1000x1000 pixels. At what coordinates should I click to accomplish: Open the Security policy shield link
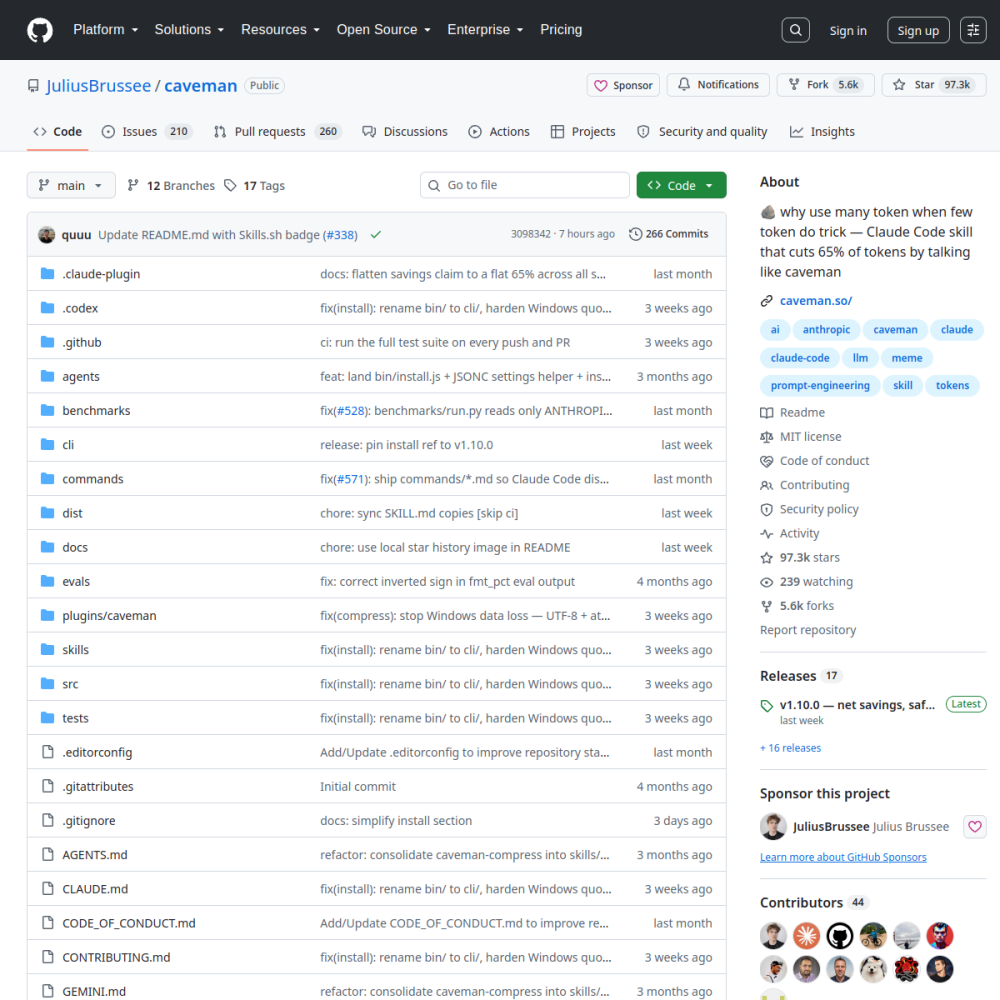click(x=819, y=509)
